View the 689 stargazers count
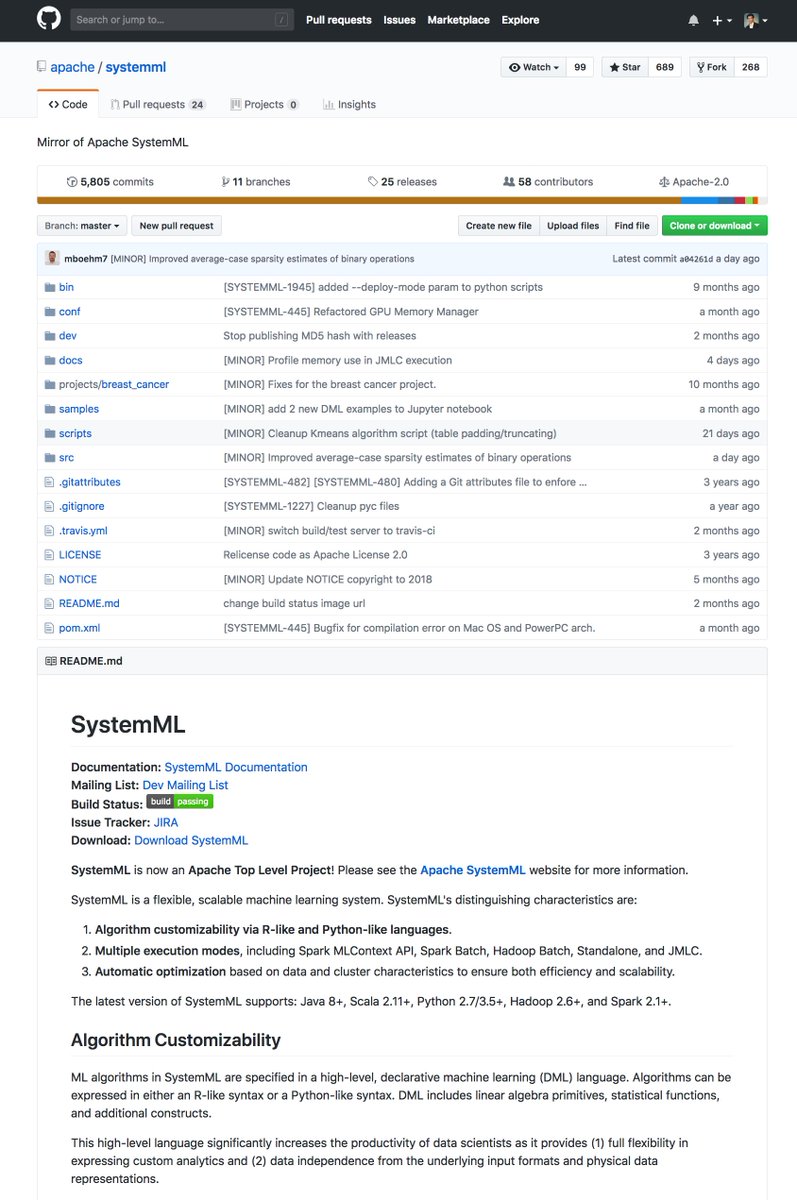The height and width of the screenshot is (1200, 797). [x=664, y=67]
